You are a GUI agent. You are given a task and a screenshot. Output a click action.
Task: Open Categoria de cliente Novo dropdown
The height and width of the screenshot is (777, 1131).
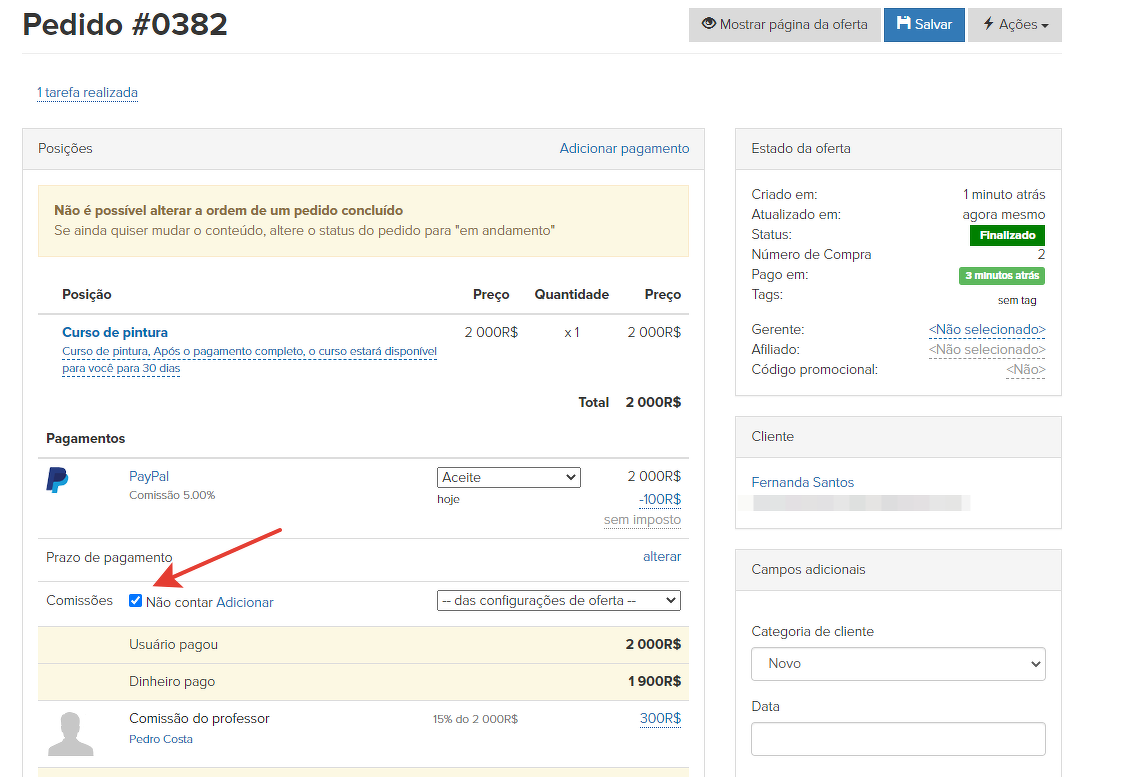click(x=897, y=664)
